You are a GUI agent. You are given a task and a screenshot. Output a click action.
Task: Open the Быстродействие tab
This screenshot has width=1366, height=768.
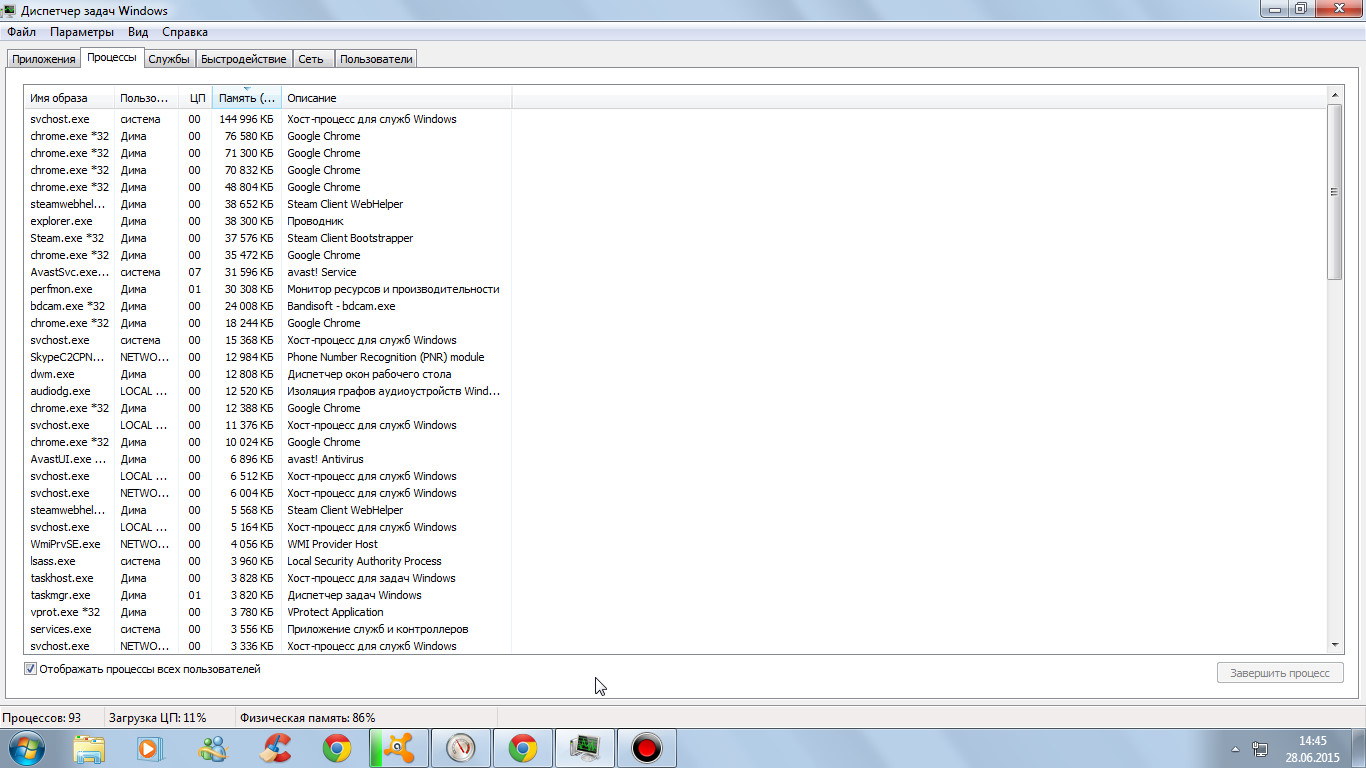tap(244, 59)
